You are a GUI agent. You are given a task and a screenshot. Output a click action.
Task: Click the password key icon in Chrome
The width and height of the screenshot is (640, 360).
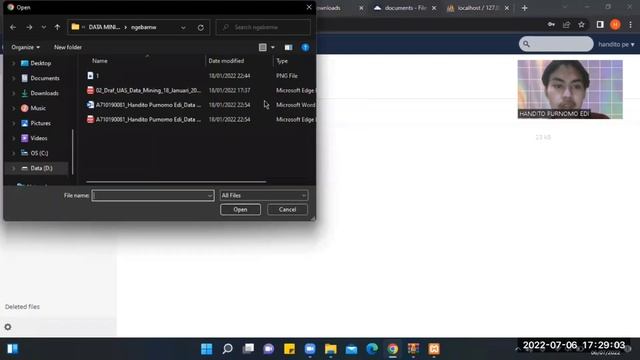[x=551, y=25]
